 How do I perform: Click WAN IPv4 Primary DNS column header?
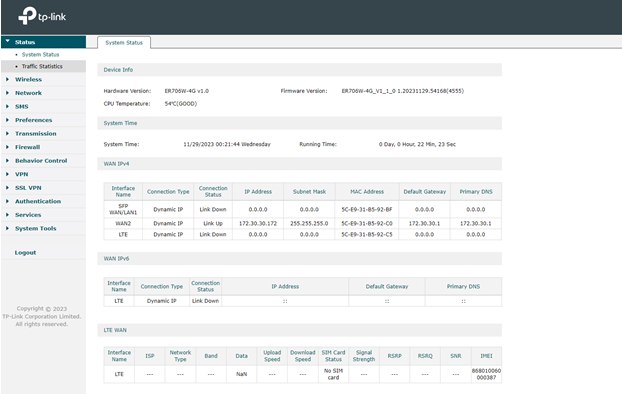476,192
